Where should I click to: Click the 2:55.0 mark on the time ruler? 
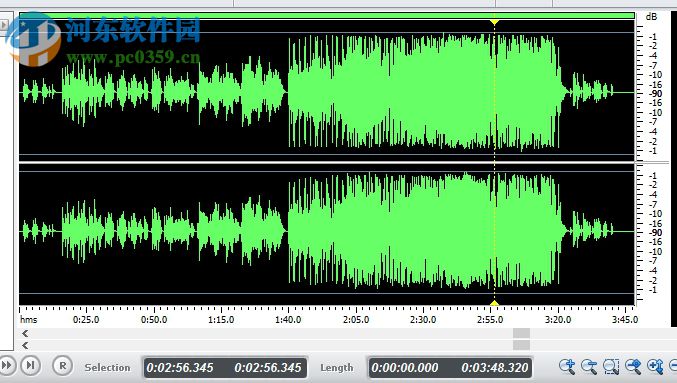pos(490,320)
